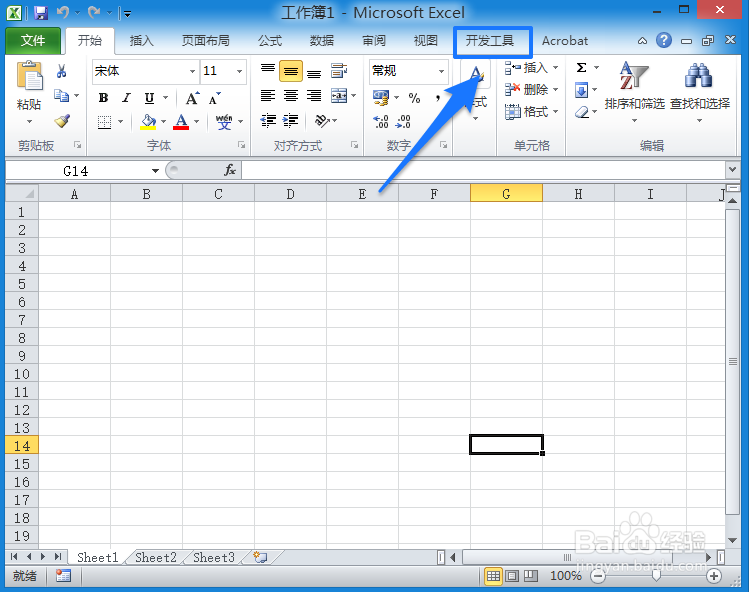
Task: Expand the Name Box dropdown arrow
Action: pyautogui.click(x=155, y=171)
